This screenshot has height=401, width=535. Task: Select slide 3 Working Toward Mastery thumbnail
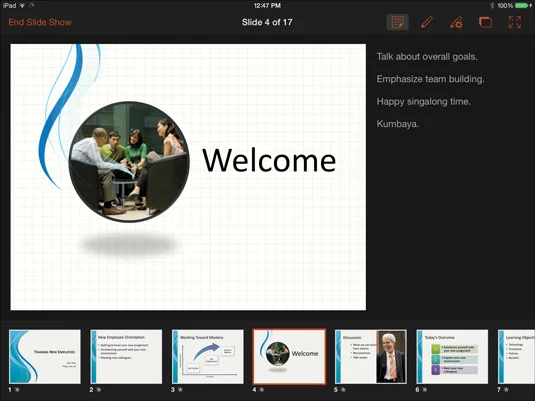(208, 357)
